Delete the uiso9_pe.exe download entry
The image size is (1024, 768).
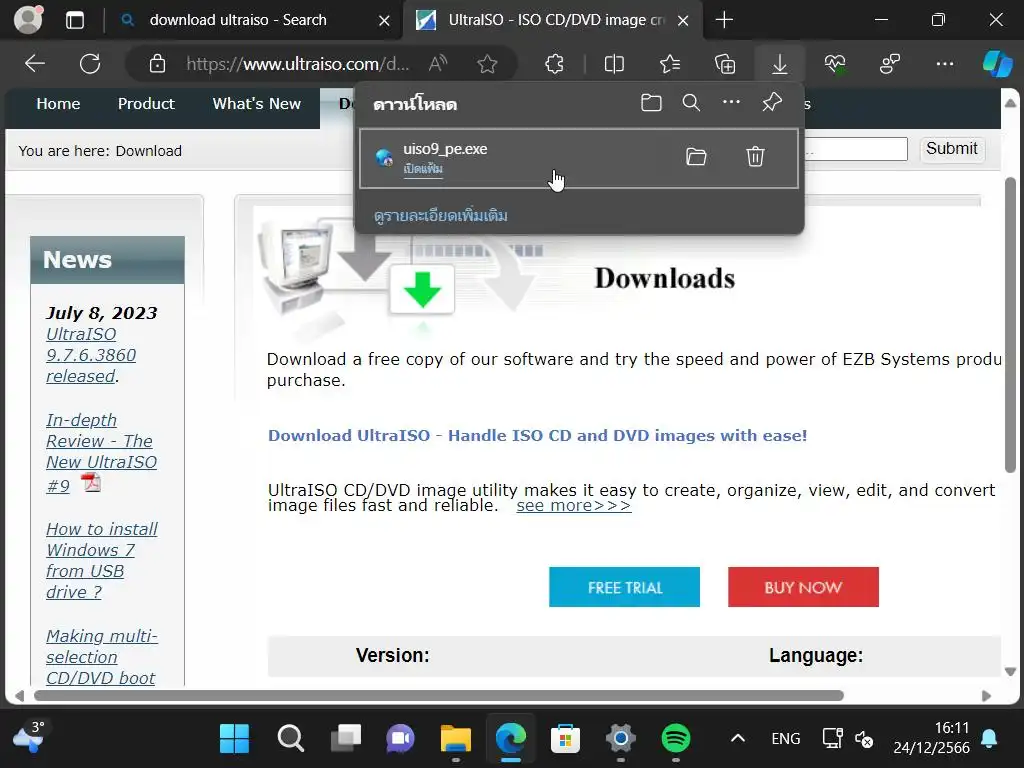755,157
